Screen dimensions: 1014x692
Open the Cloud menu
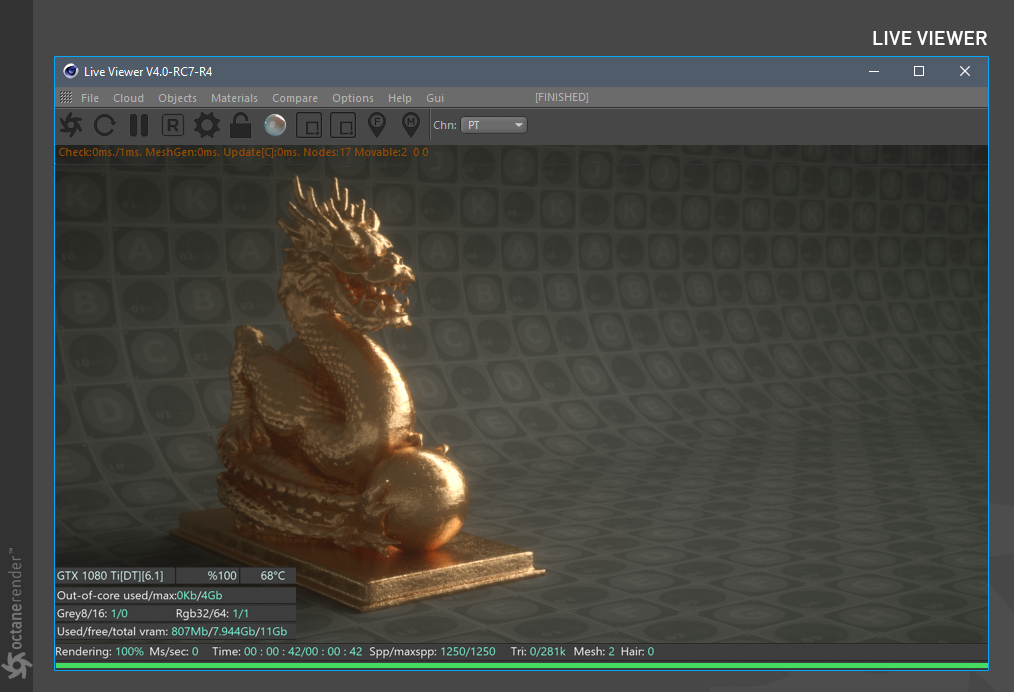128,98
